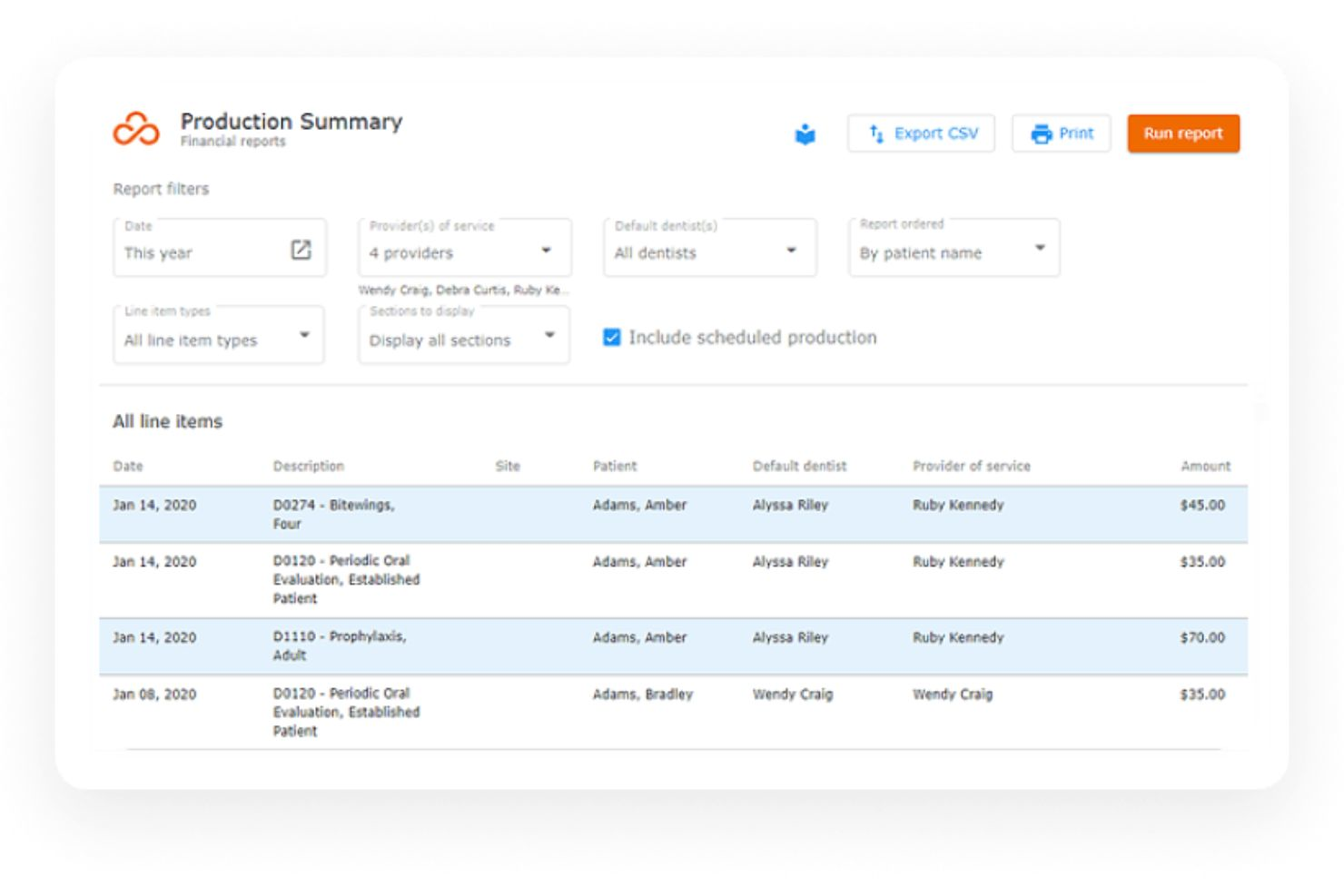1344x896 pixels.
Task: Select the D0274 - Bitewings, Four row
Action: [673, 514]
